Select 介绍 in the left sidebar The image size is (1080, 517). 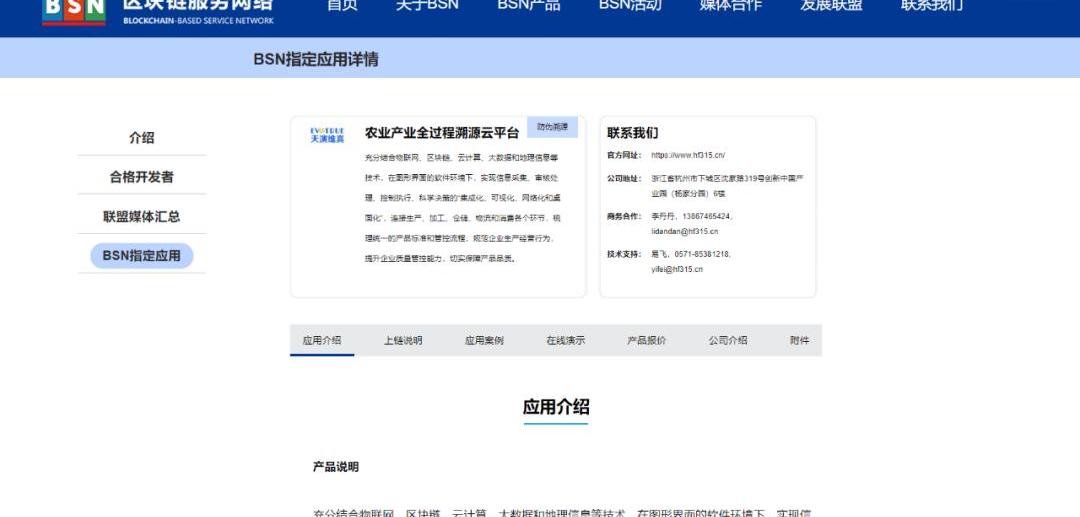pyautogui.click(x=141, y=138)
